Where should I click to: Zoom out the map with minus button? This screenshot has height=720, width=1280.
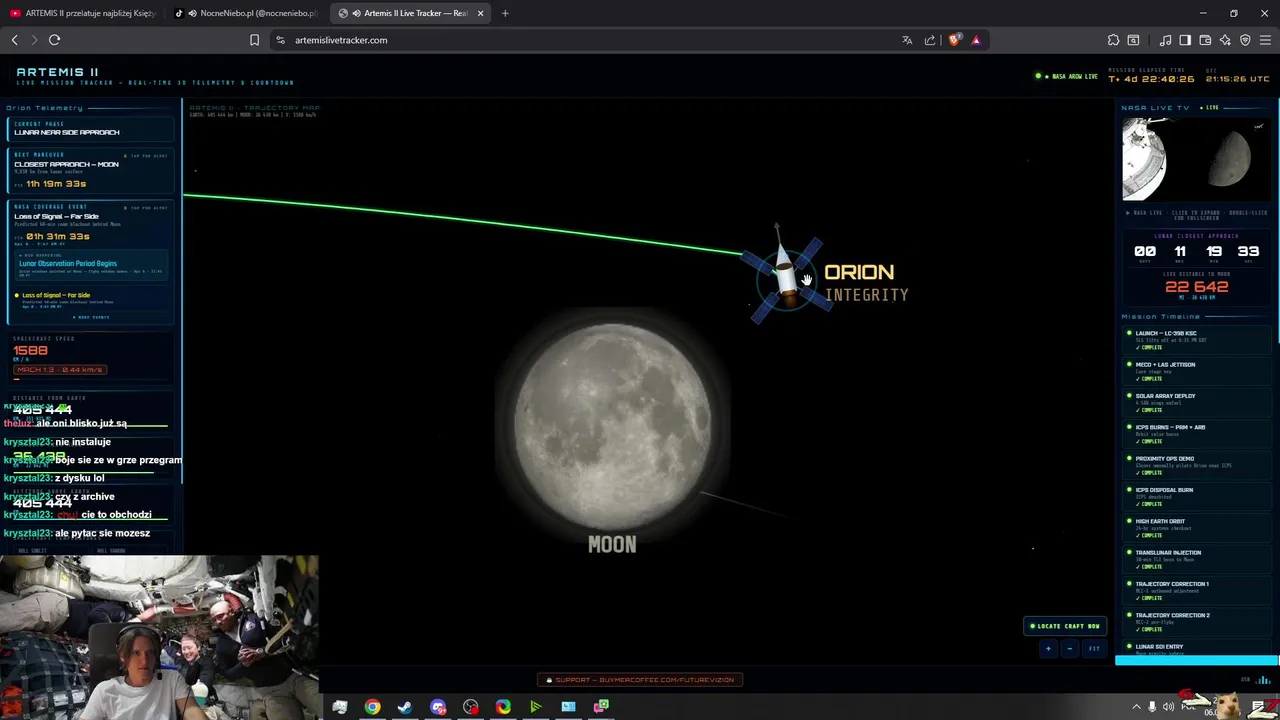coord(1069,649)
